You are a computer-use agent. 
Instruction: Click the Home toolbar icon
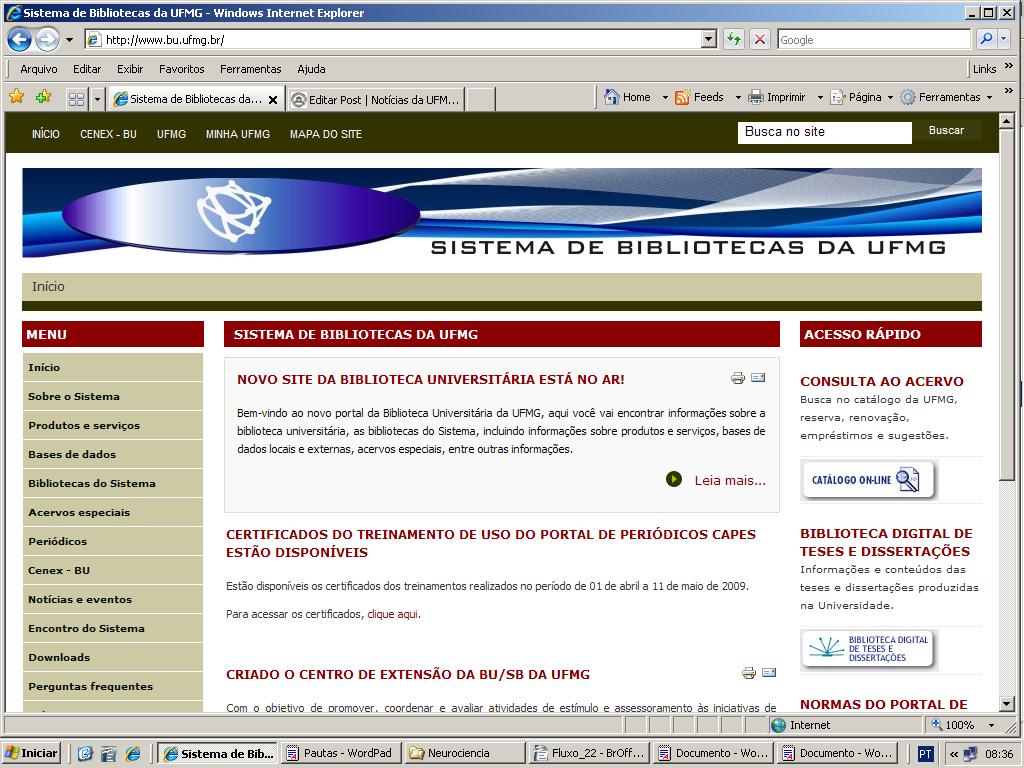pyautogui.click(x=611, y=97)
